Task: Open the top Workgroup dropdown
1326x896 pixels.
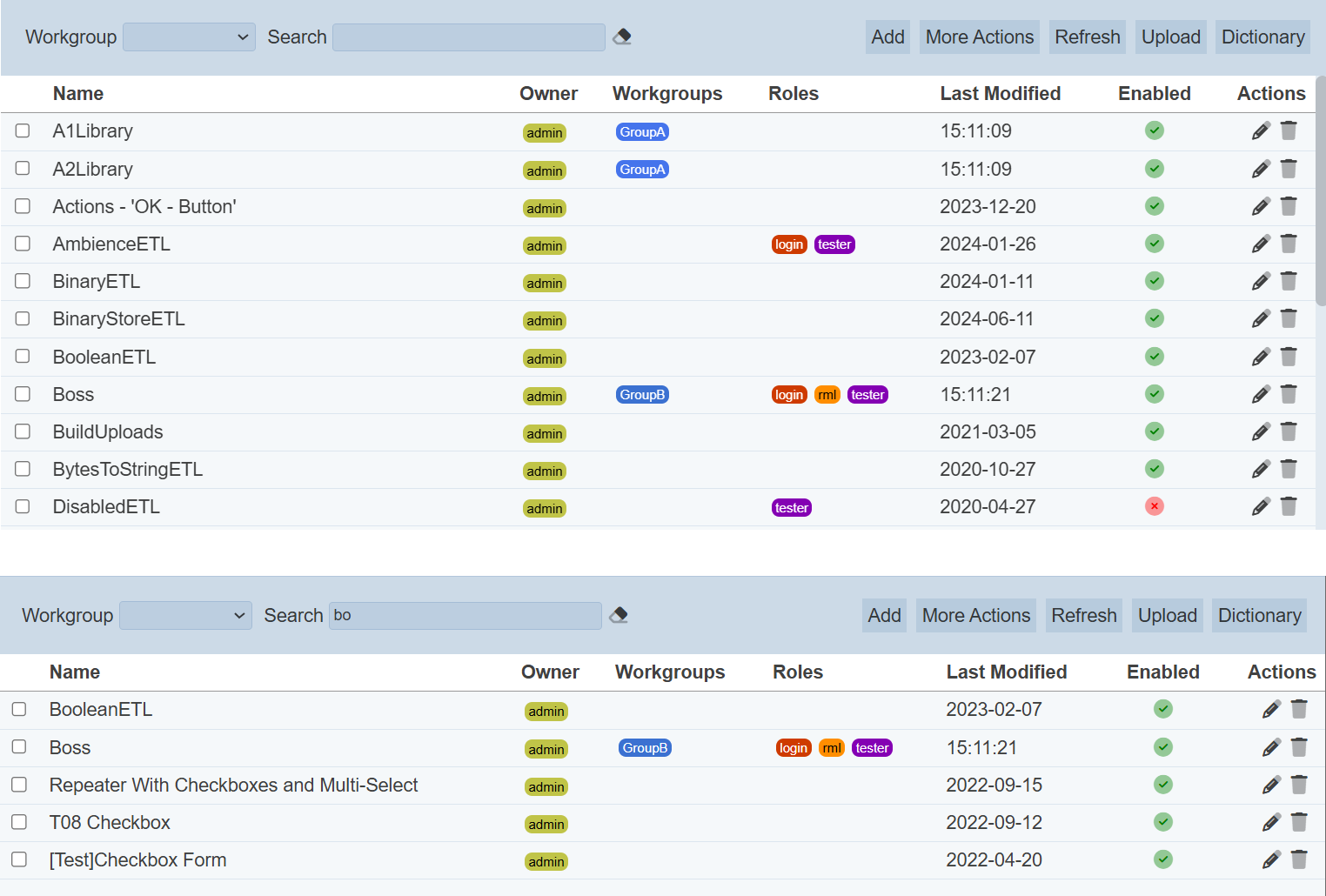Action: tap(189, 37)
